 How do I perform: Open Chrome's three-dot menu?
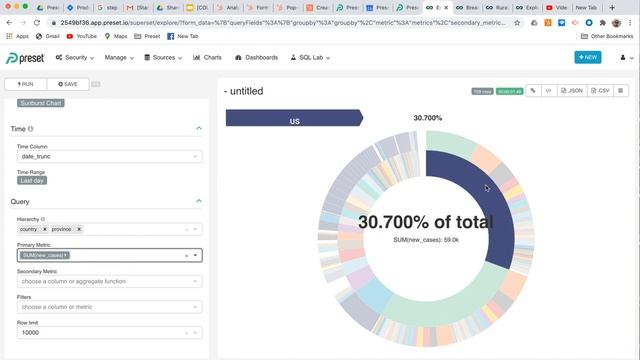(630, 23)
